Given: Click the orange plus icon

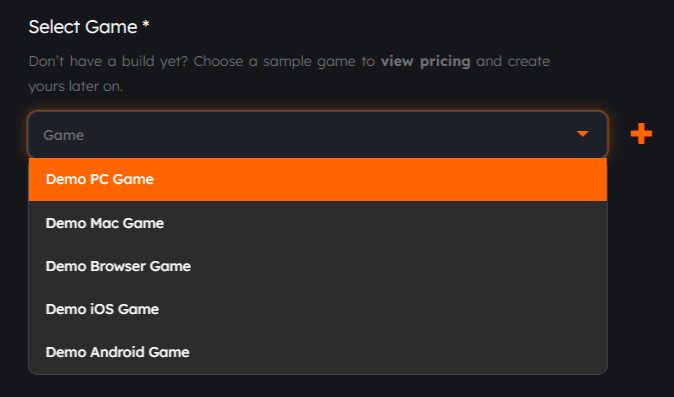Looking at the screenshot, I should point(641,134).
